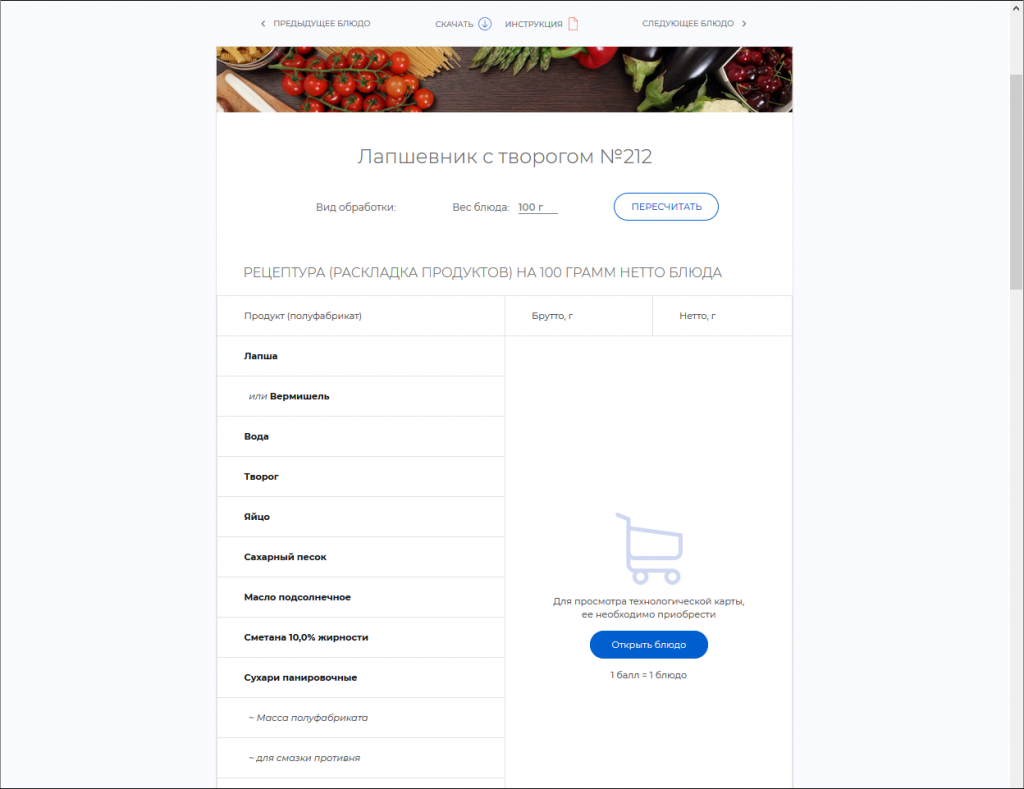Viewport: 1024px width, 789px height.
Task: Open the document icon beside ИНСТРУКЦИЯ
Action: pos(573,24)
